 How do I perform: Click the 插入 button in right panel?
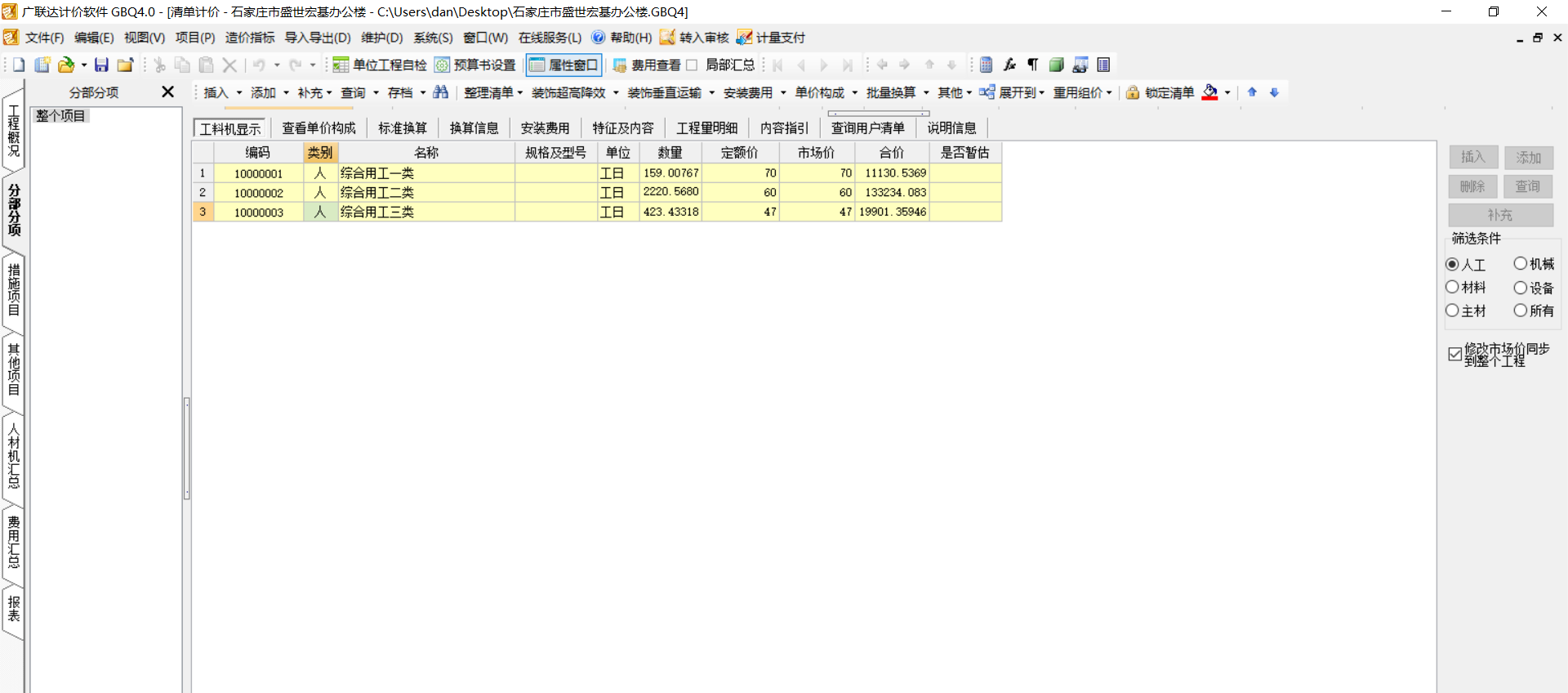[x=1473, y=157]
